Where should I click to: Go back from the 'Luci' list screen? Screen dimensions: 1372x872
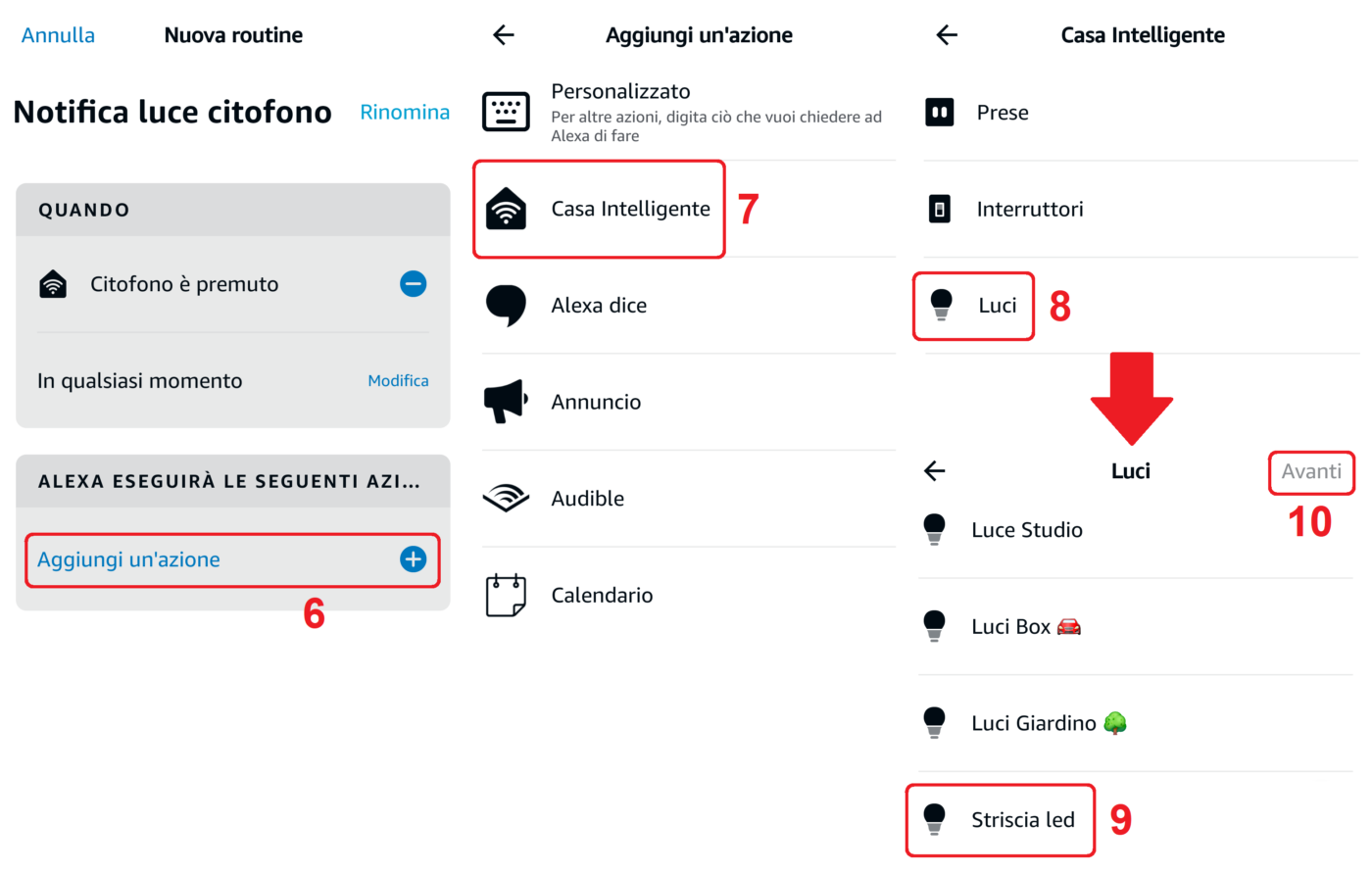coord(935,471)
